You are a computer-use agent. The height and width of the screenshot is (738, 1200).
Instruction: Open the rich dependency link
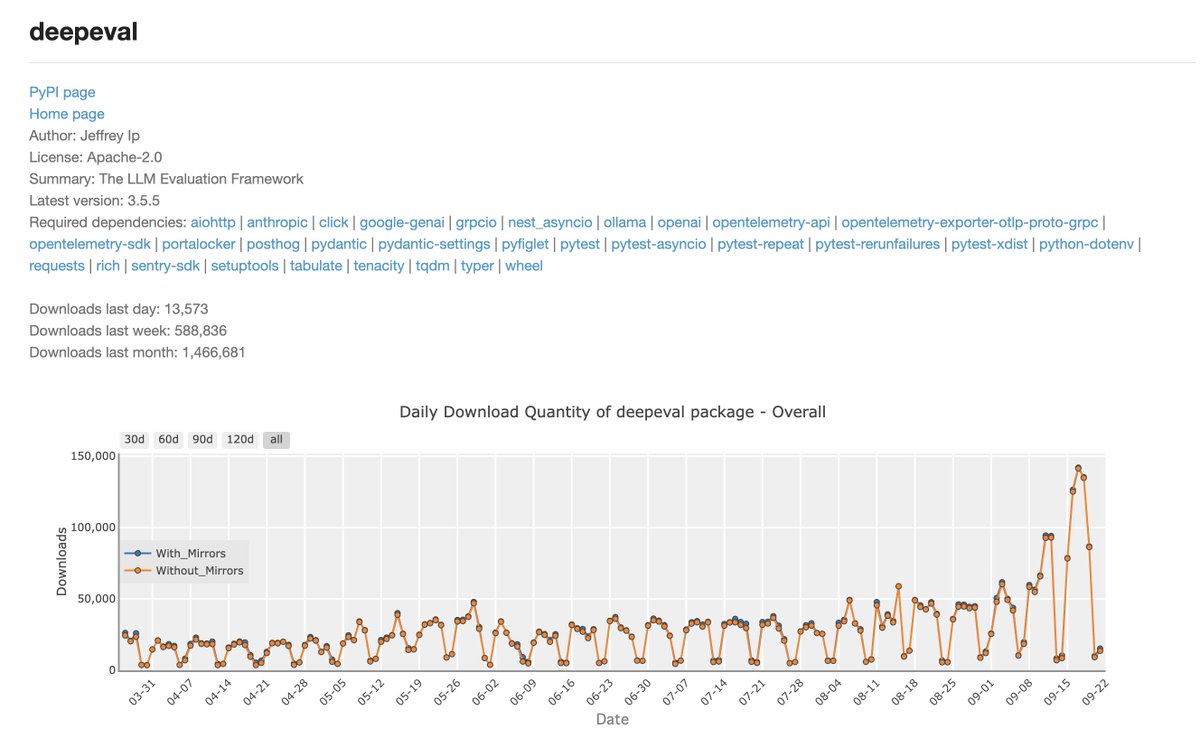coord(108,266)
